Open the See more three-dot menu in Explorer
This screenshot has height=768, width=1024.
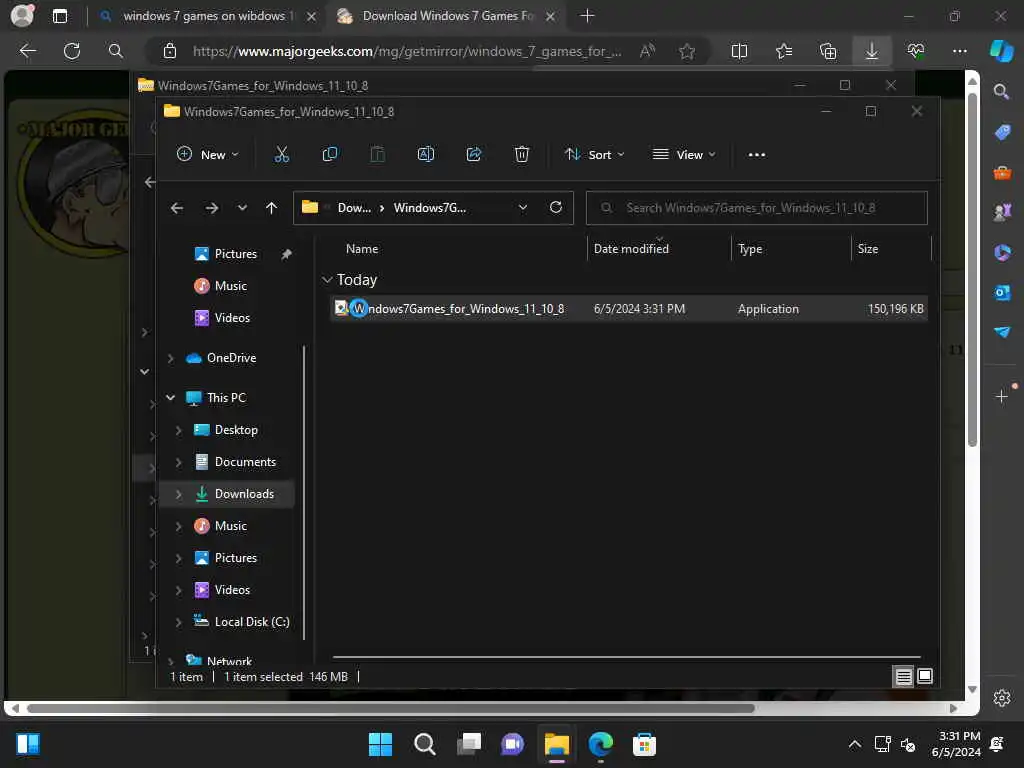[756, 155]
